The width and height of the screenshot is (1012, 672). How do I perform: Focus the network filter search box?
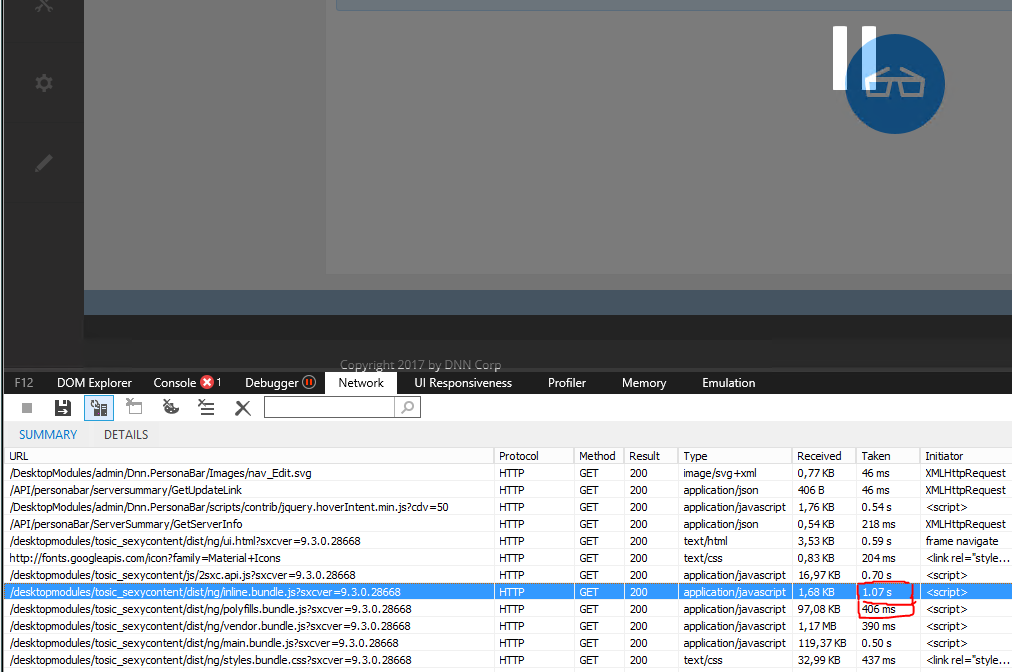coord(330,407)
